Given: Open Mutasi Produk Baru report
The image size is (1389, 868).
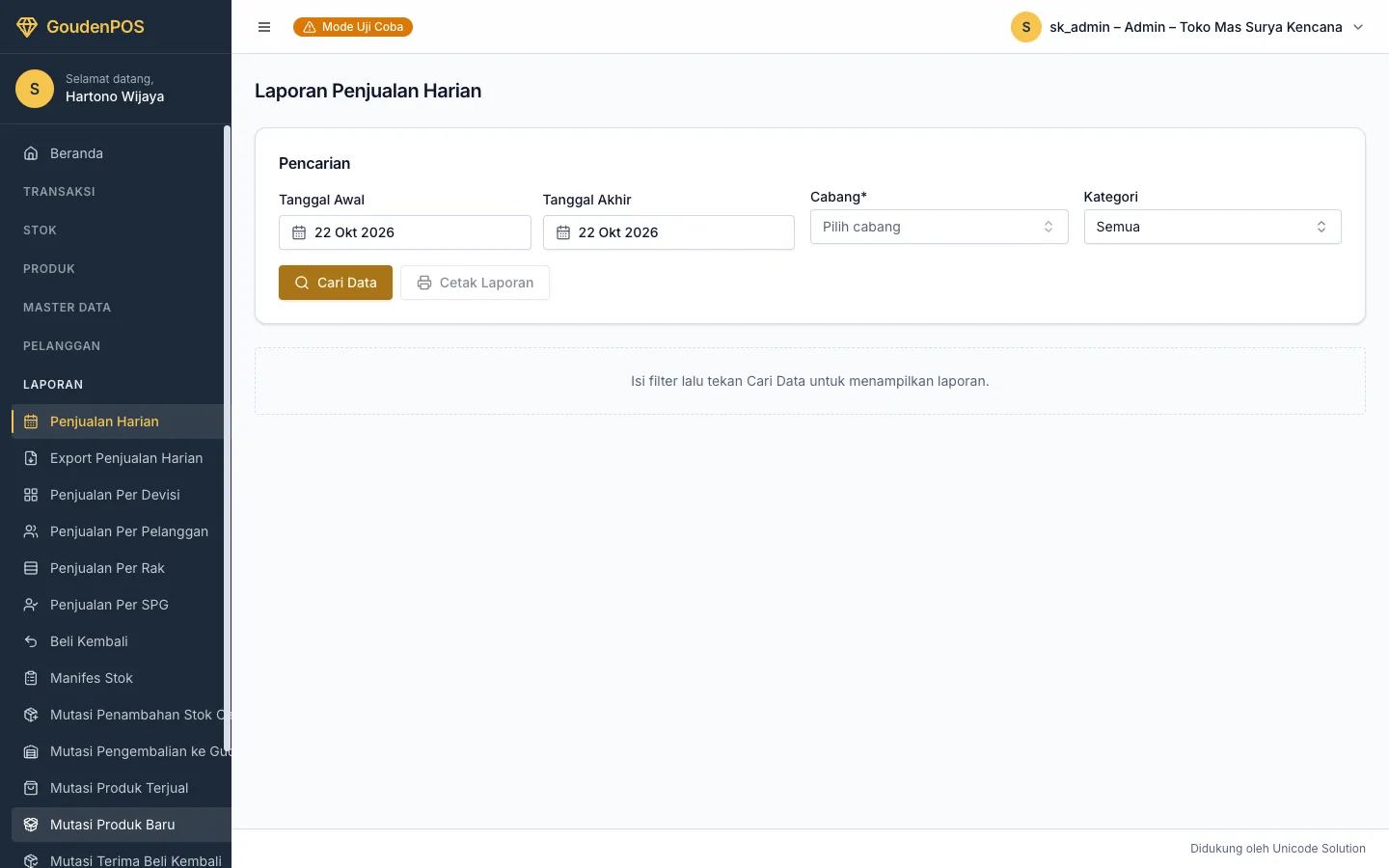Looking at the screenshot, I should [x=122, y=825].
